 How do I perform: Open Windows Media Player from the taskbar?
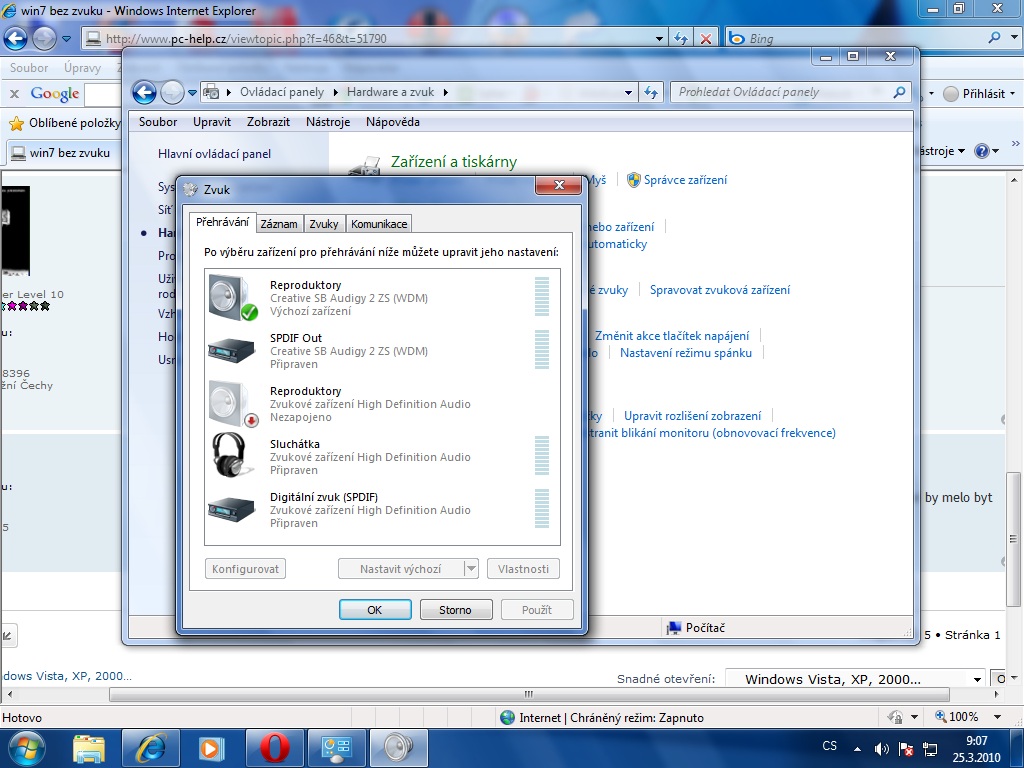(x=211, y=747)
